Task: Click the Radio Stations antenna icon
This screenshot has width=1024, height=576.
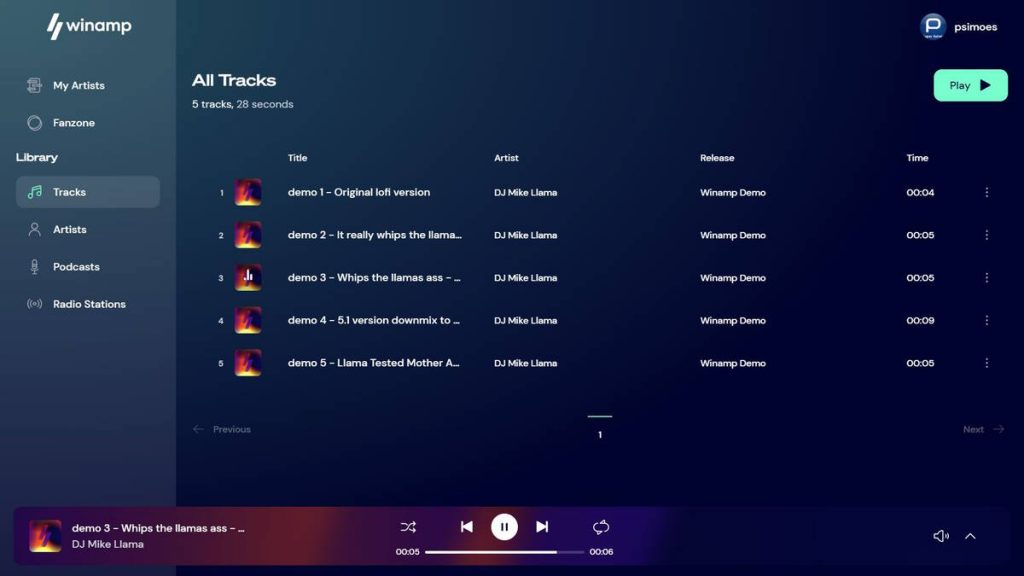Action: tap(34, 304)
